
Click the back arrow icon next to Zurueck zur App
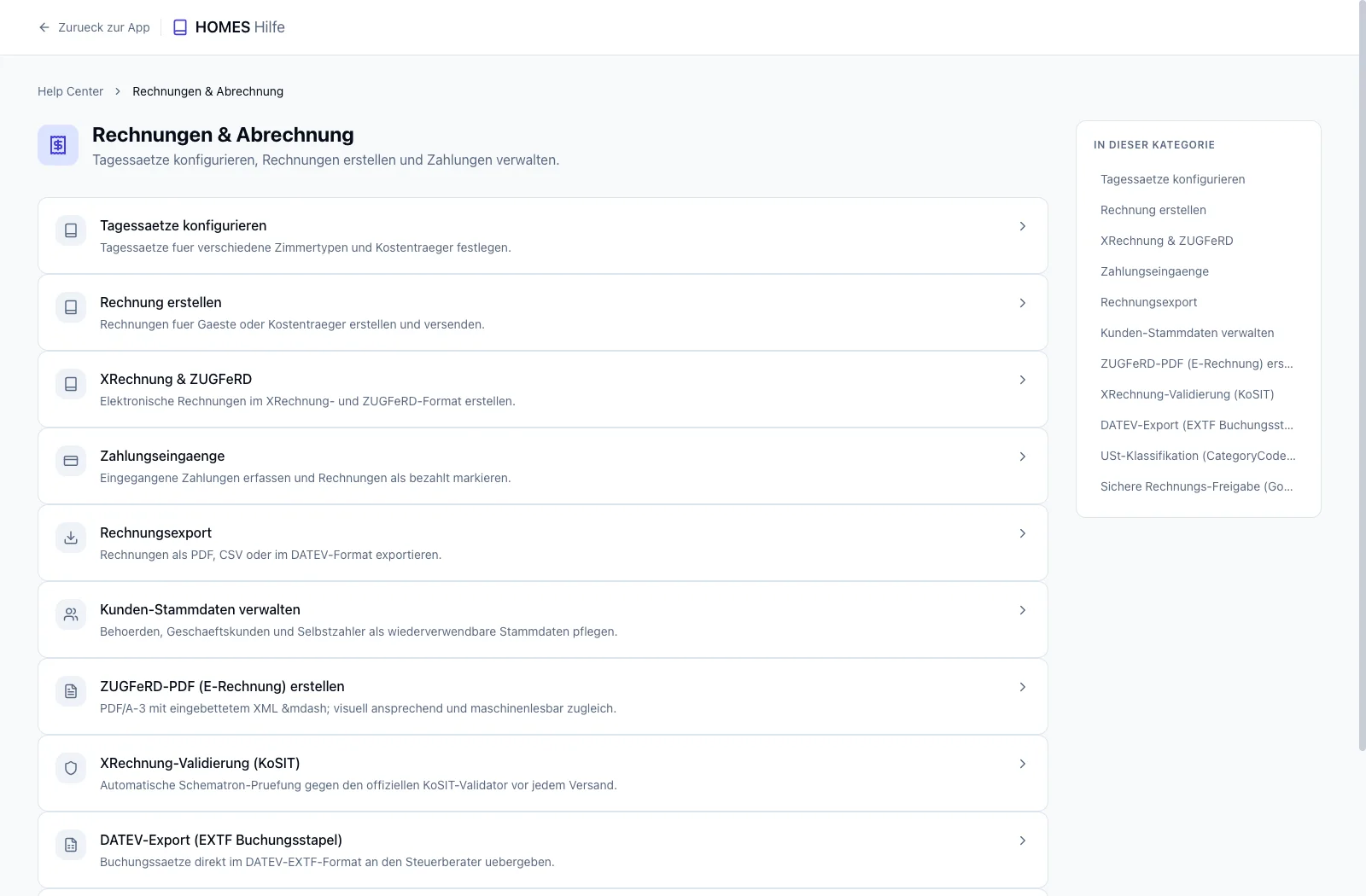(44, 27)
